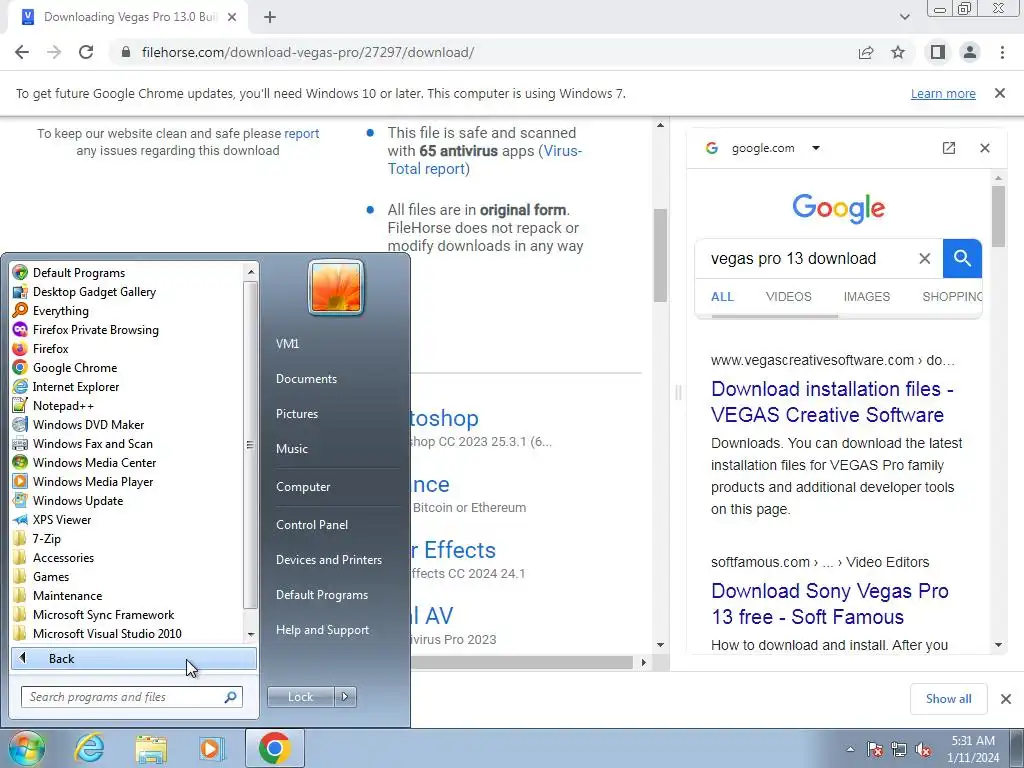The image size is (1024, 768).
Task: Open Internet Explorer from the taskbar
Action: (89, 748)
